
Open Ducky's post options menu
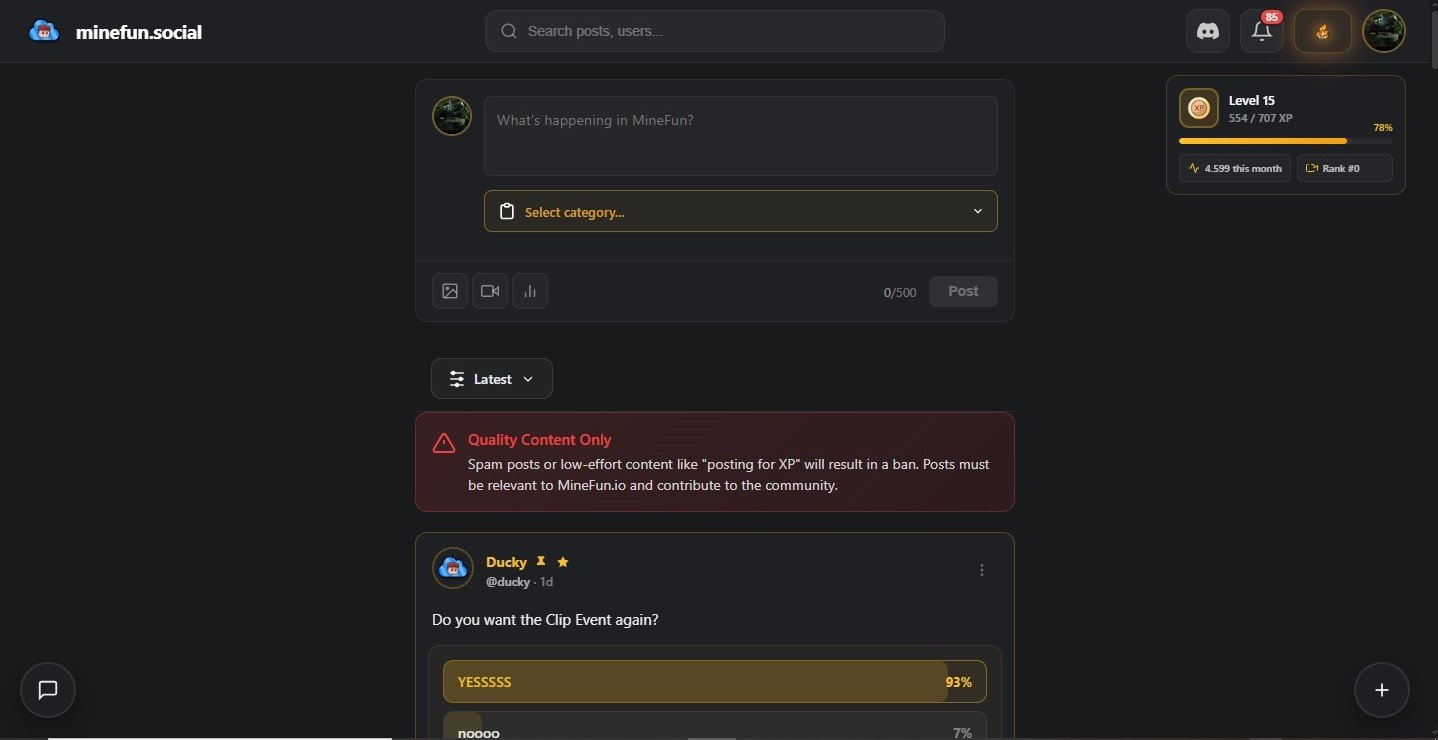(982, 570)
